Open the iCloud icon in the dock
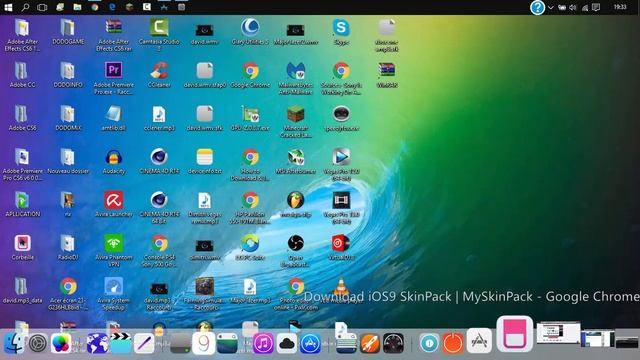The image size is (640, 360). (x=287, y=344)
